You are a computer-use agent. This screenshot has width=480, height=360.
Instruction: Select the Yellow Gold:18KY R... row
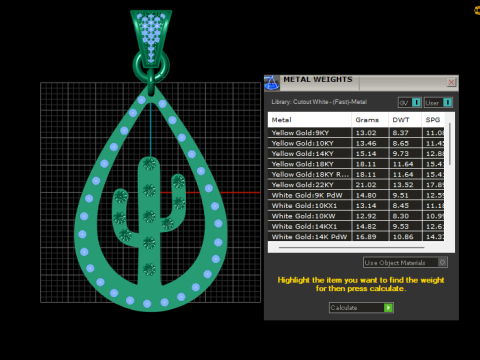click(356, 174)
